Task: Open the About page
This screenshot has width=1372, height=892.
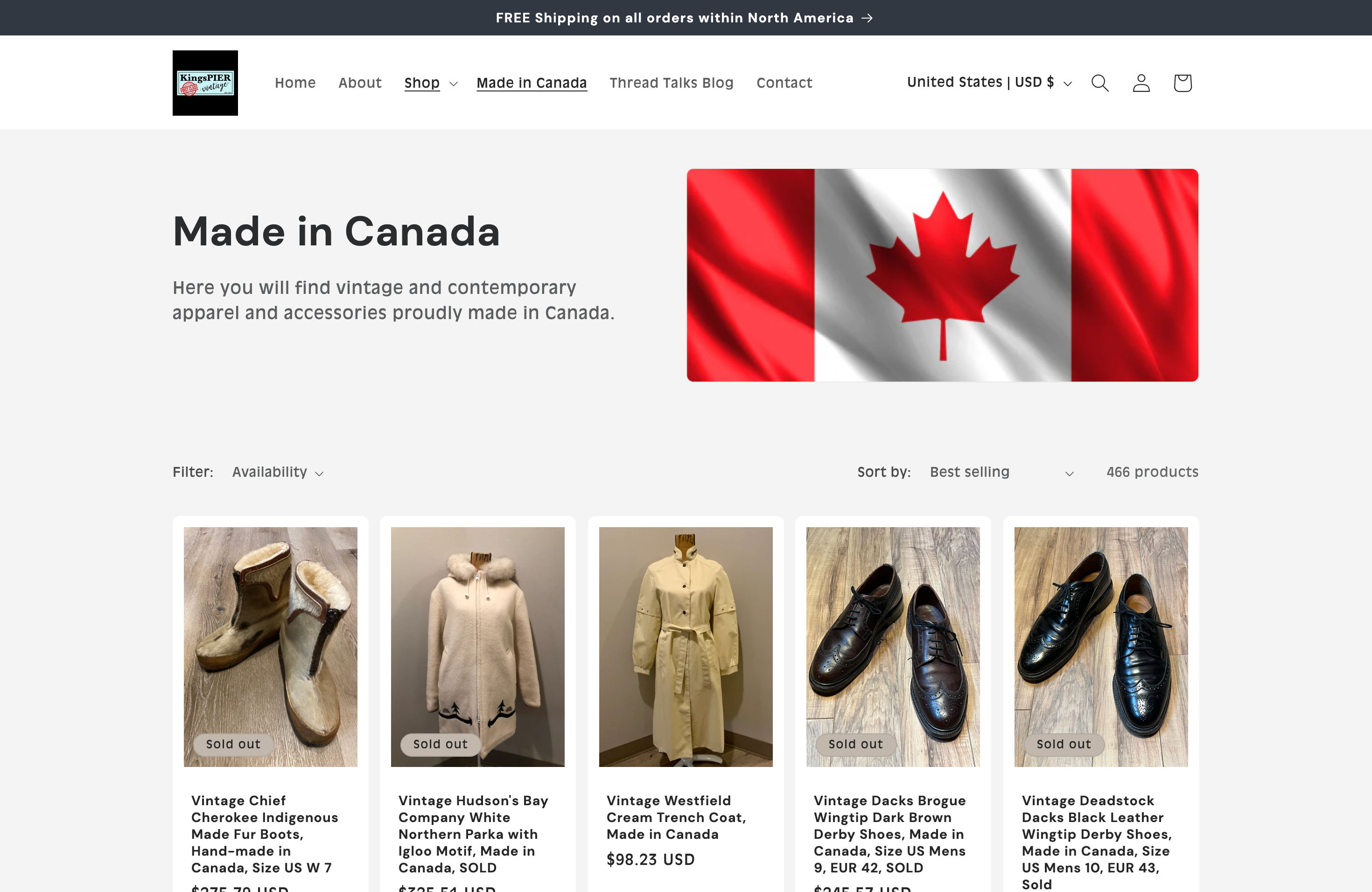Action: point(360,83)
